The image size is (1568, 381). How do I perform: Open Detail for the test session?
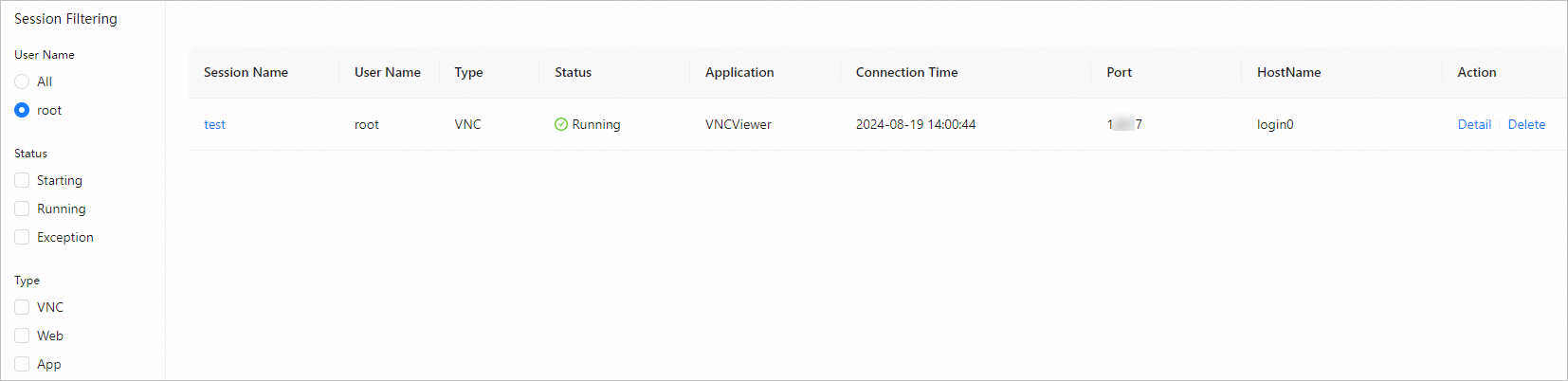point(1474,124)
